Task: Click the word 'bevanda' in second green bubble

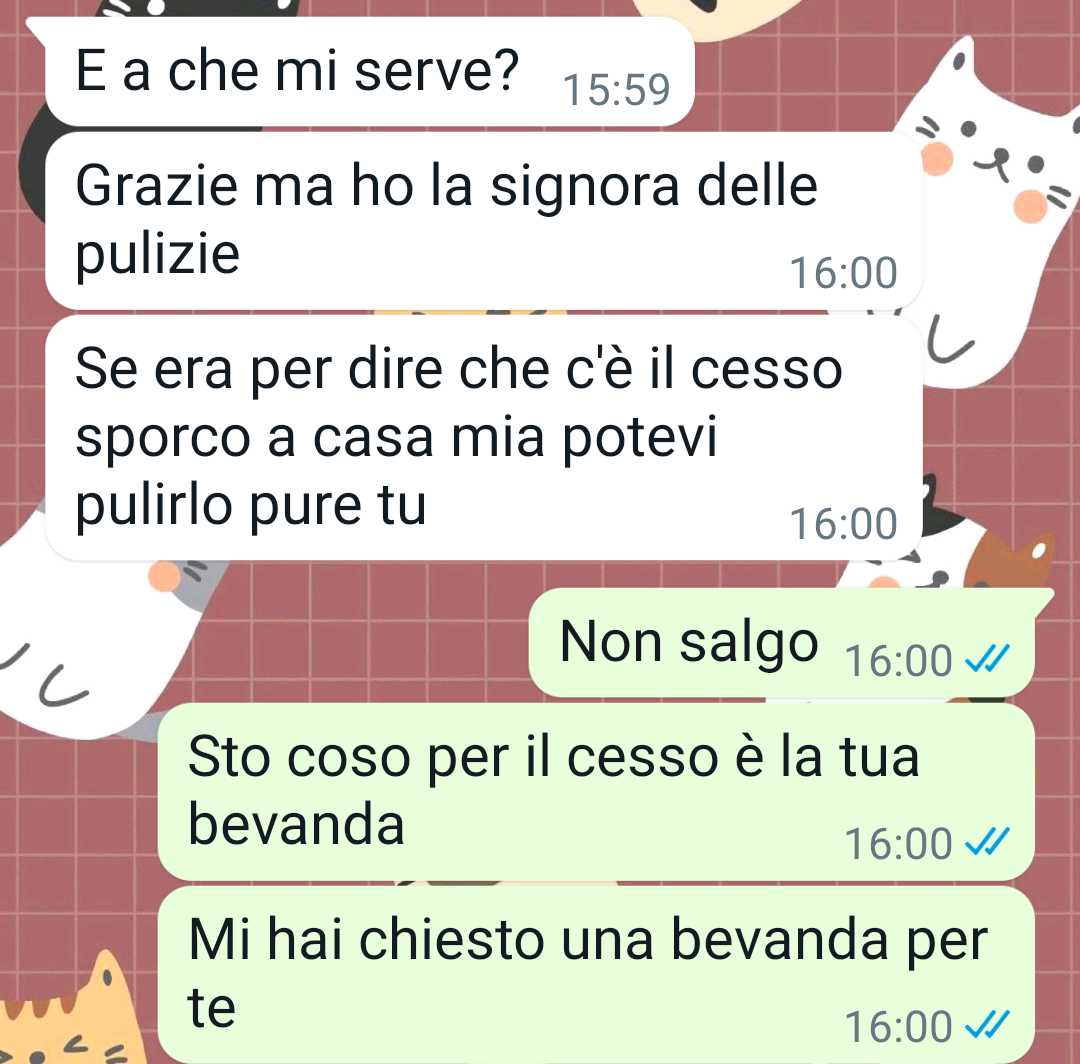Action: [x=296, y=824]
